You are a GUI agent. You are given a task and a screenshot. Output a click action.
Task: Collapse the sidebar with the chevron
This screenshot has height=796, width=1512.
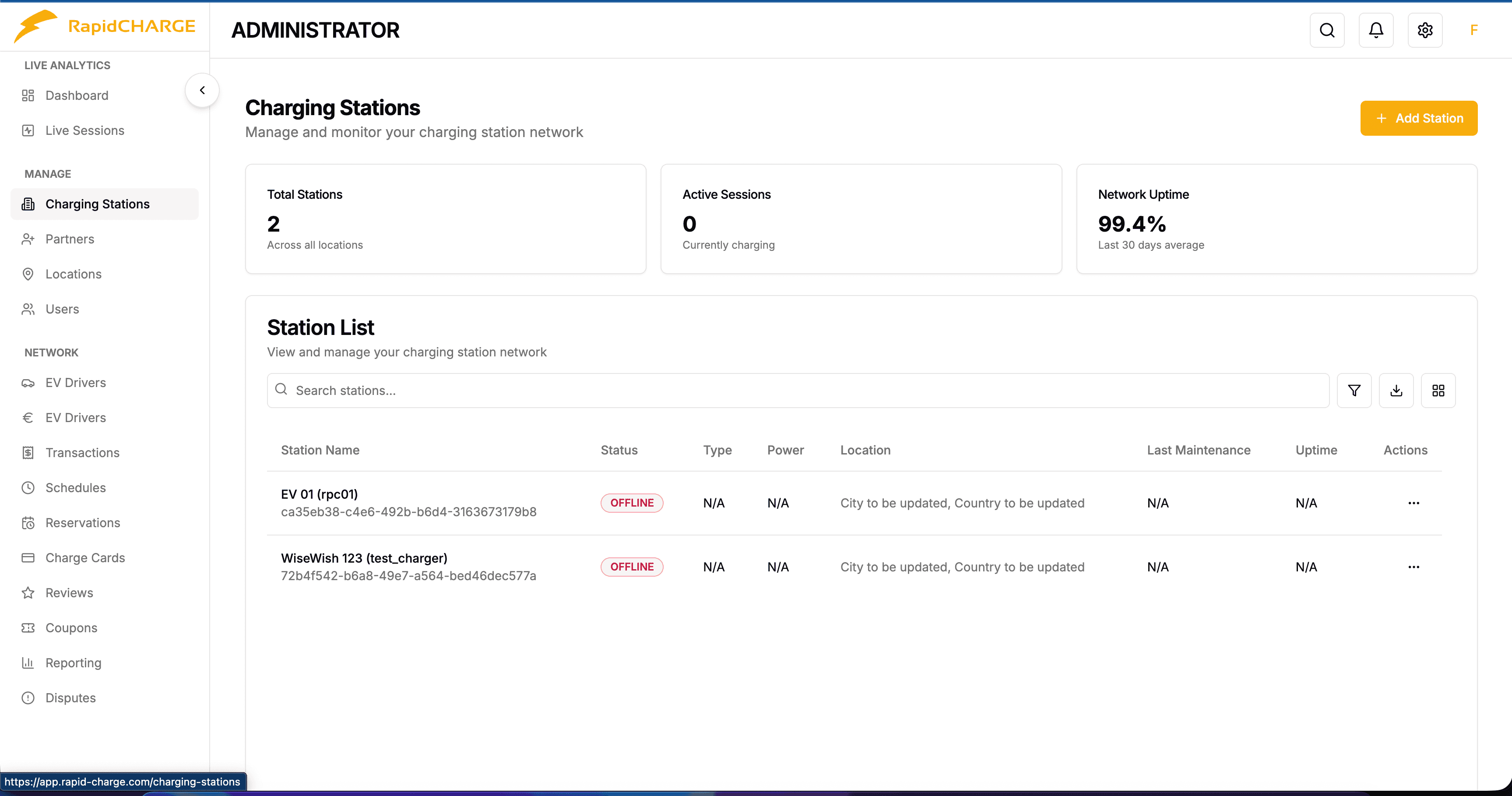202,90
